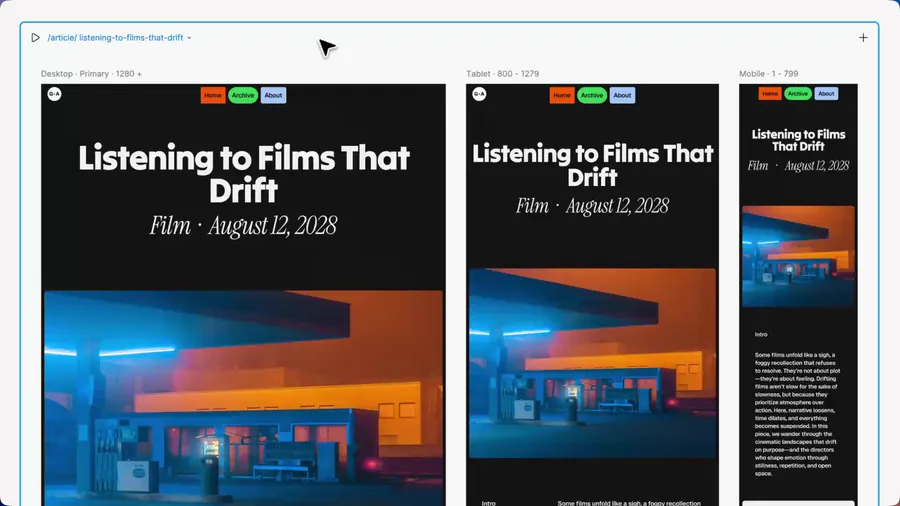Select the Desktop Primary 1280 breakpoint label

coord(91,74)
